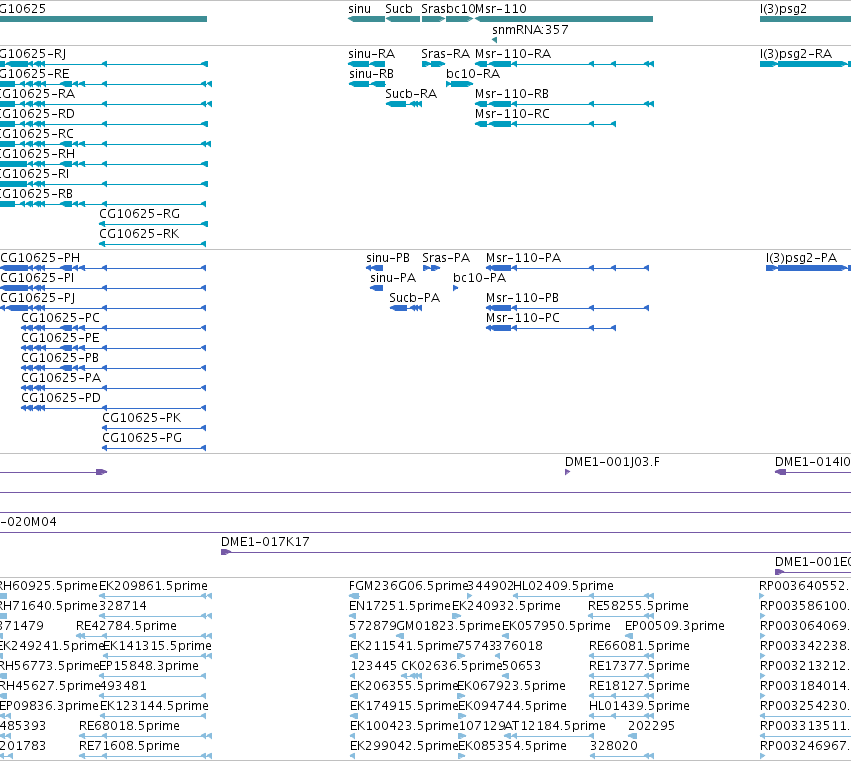Select the CG10625-PB protein label
This screenshot has width=851, height=761.
[60, 358]
